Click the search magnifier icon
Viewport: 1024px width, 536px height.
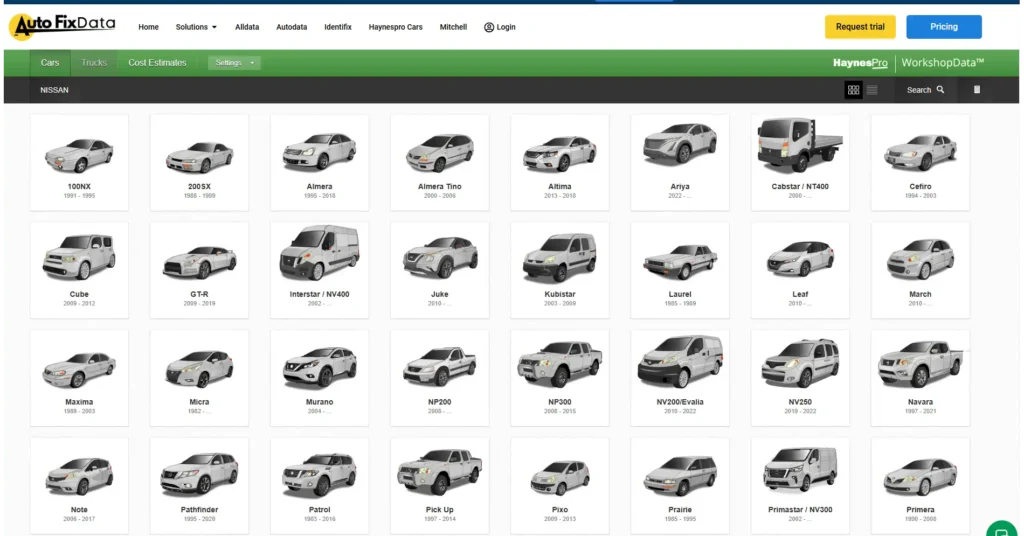(940, 89)
